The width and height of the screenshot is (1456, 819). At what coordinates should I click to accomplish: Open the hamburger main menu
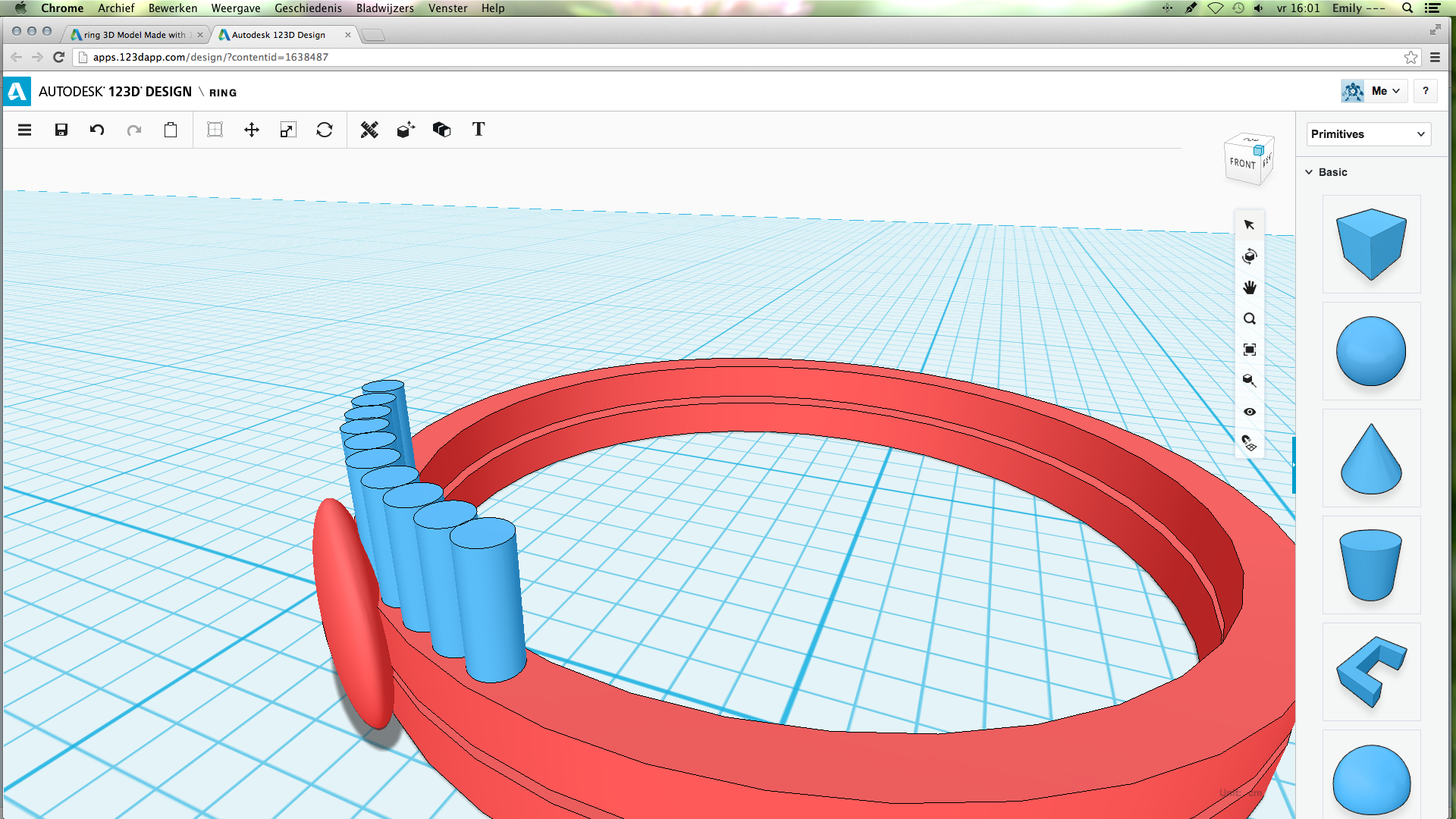pyautogui.click(x=24, y=130)
